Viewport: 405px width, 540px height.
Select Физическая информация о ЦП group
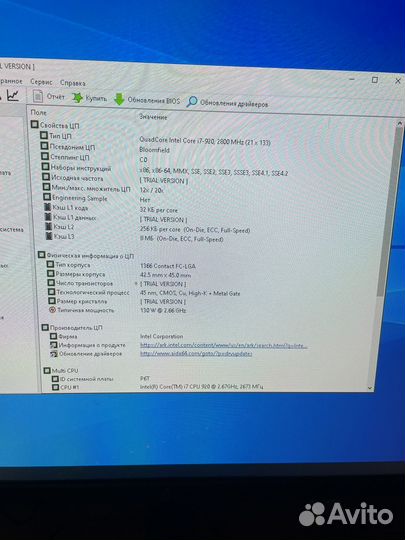86,256
